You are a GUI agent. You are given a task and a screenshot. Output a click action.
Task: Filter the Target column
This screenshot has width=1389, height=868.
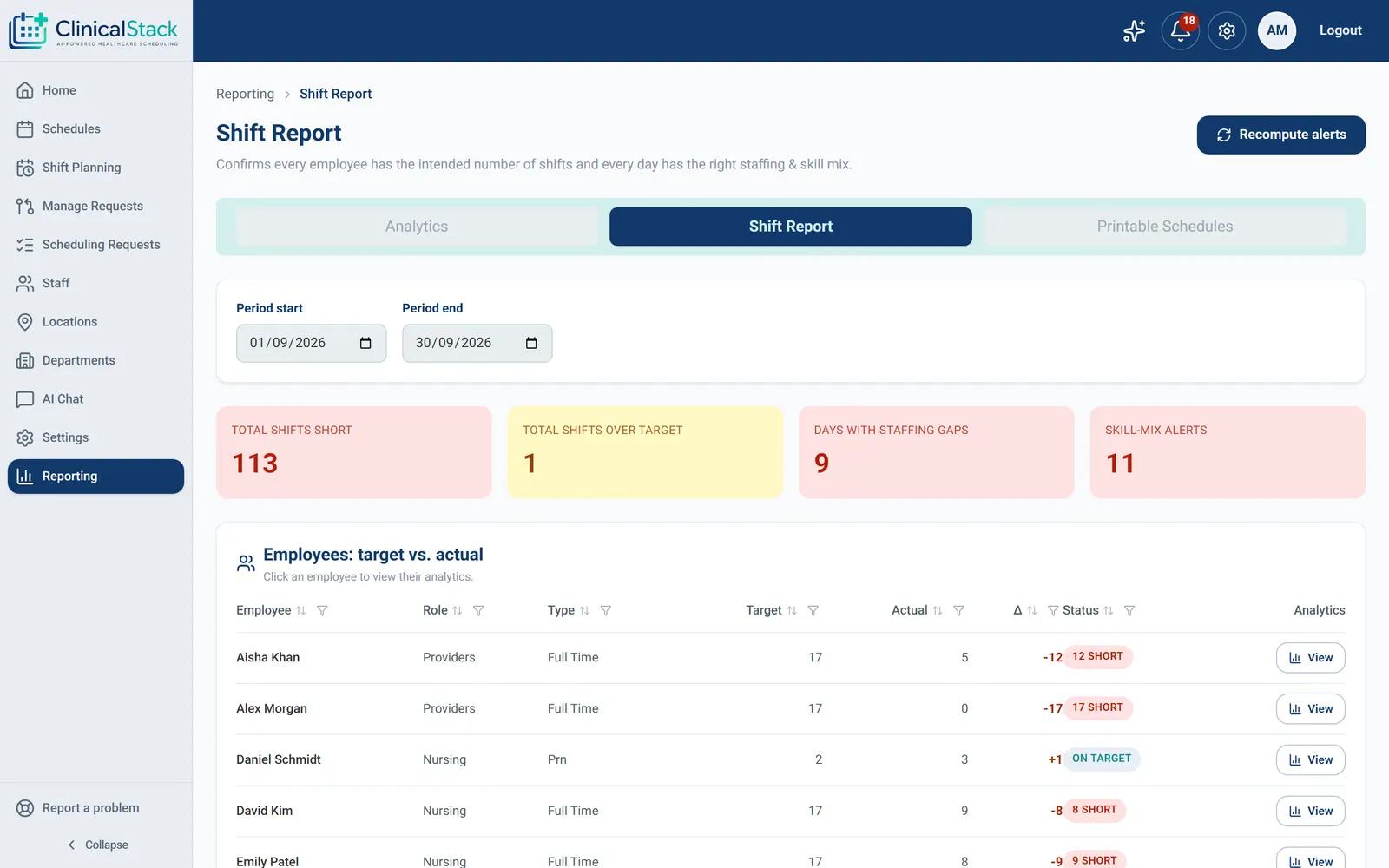click(813, 611)
